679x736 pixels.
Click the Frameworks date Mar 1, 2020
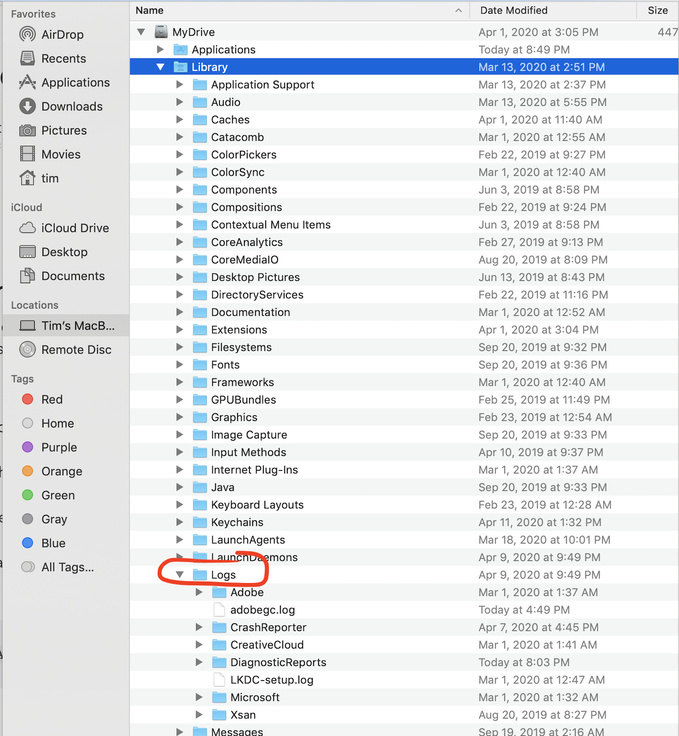[542, 382]
